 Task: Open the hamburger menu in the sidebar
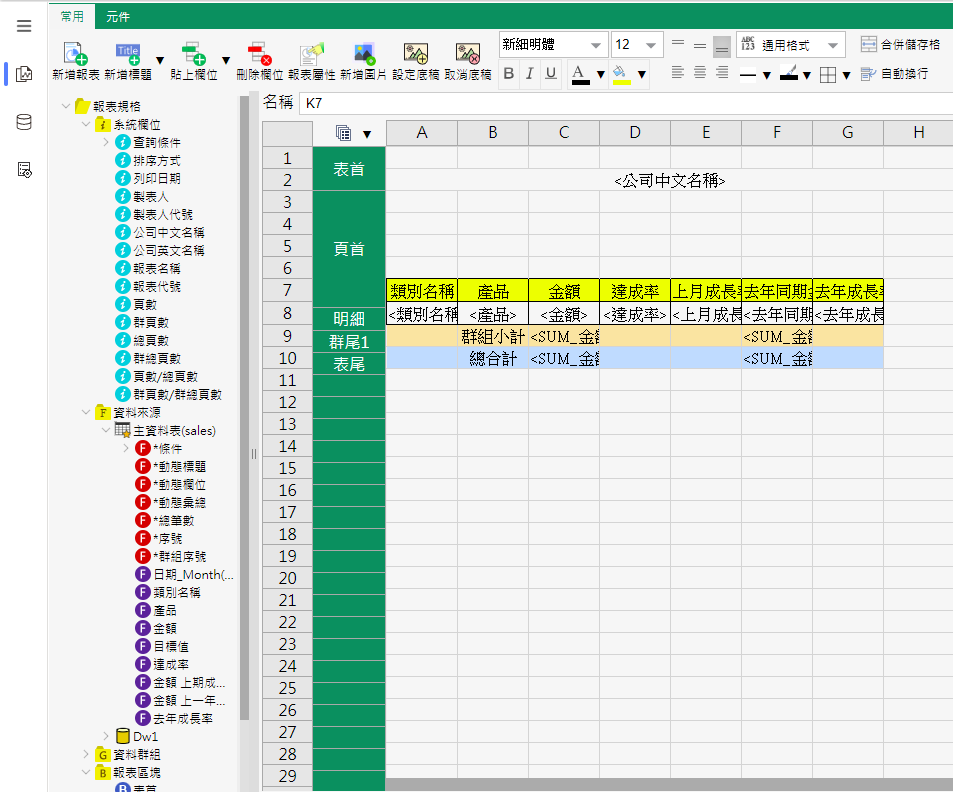pyautogui.click(x=24, y=26)
